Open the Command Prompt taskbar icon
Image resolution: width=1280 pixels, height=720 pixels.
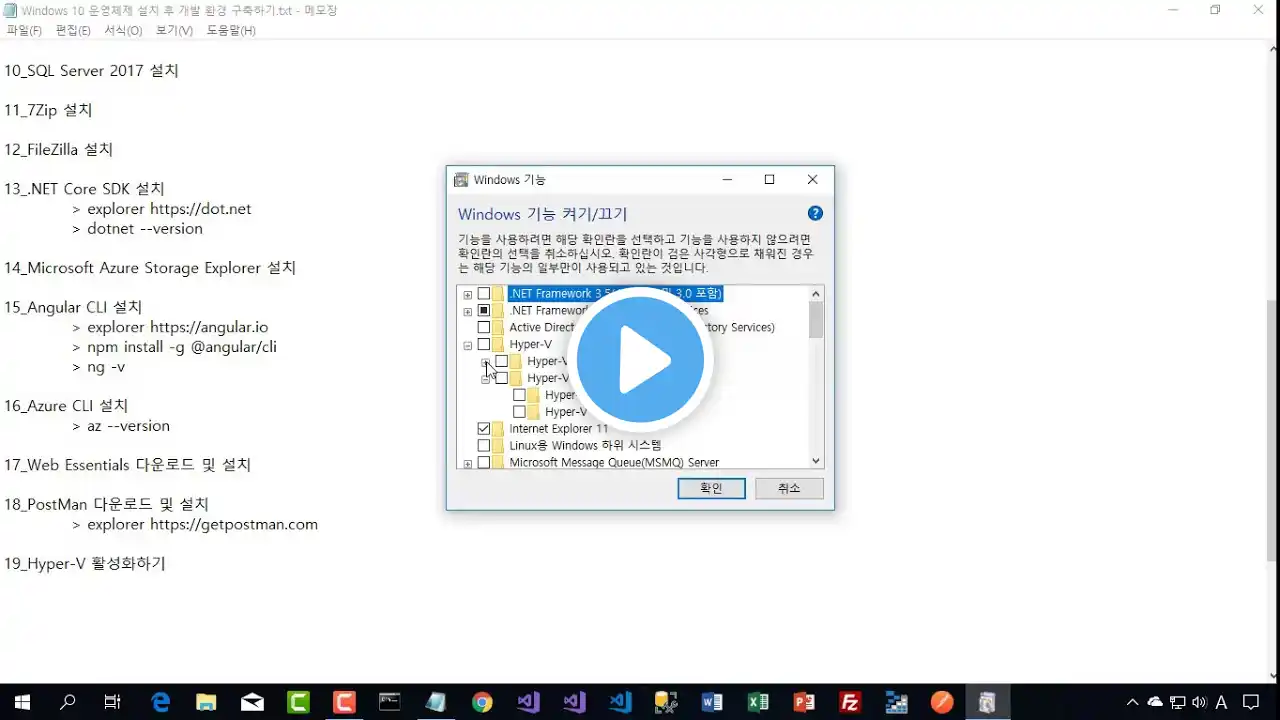pyautogui.click(x=390, y=702)
